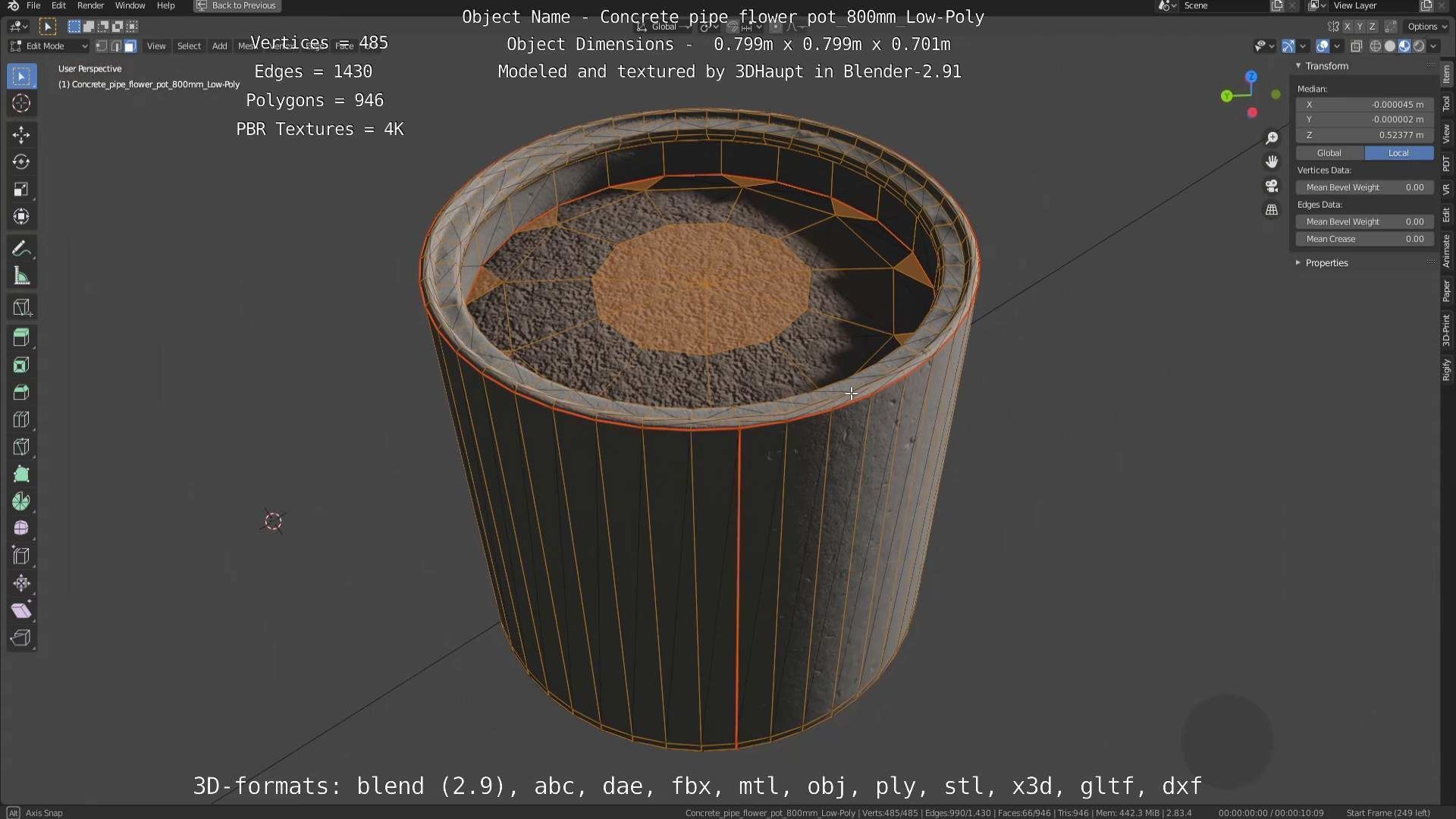Toggle X-Ray display mode
Image resolution: width=1456 pixels, height=819 pixels.
(x=1357, y=46)
